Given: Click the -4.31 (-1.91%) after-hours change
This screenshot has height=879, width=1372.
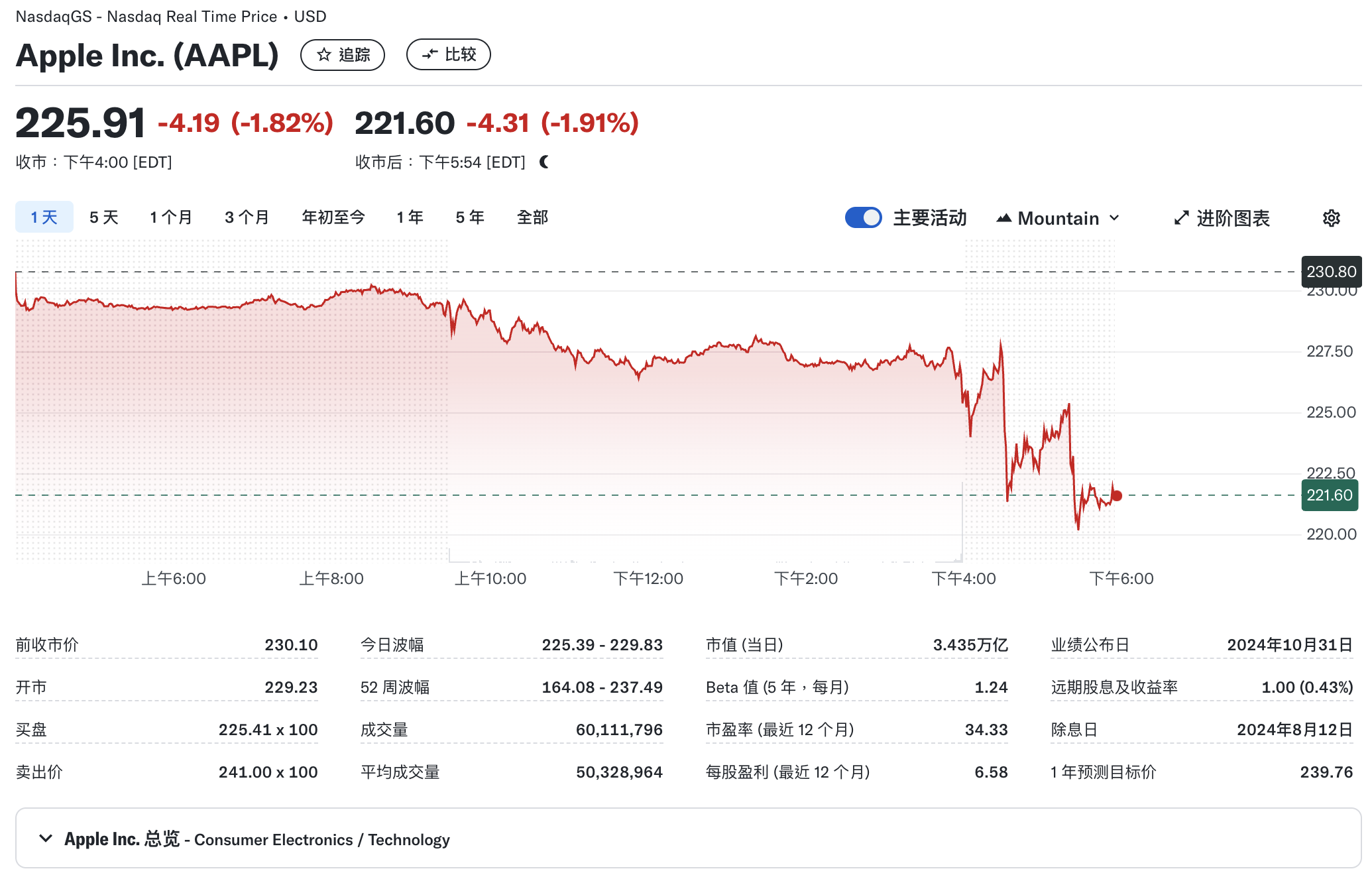Looking at the screenshot, I should point(553,123).
